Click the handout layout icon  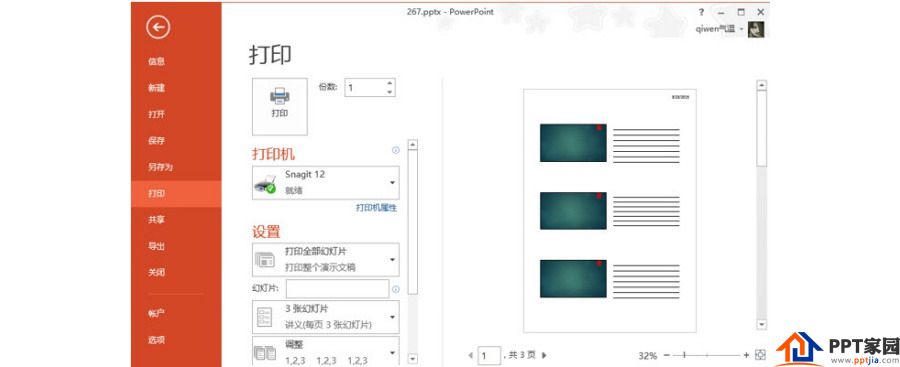pyautogui.click(x=265, y=317)
